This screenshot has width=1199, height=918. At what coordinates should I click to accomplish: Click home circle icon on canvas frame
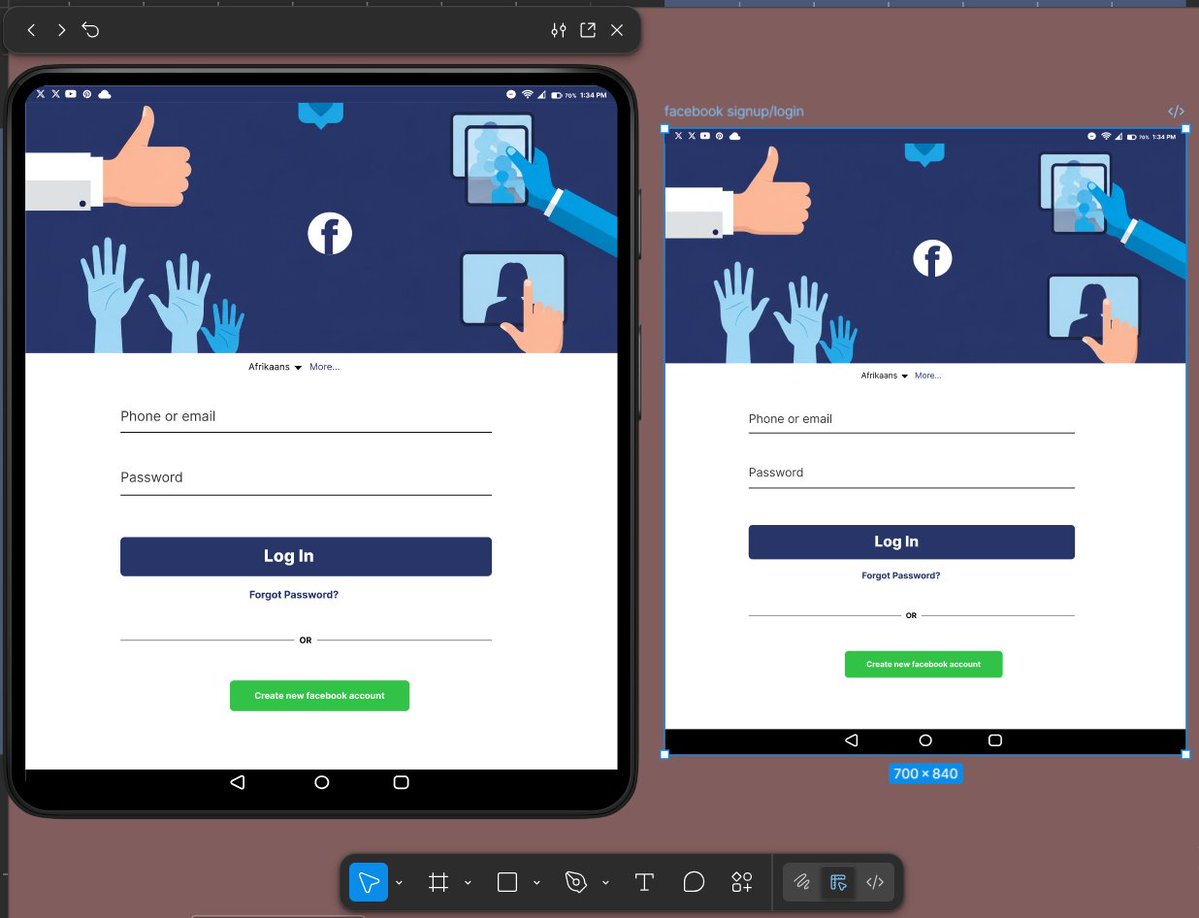[x=925, y=740]
